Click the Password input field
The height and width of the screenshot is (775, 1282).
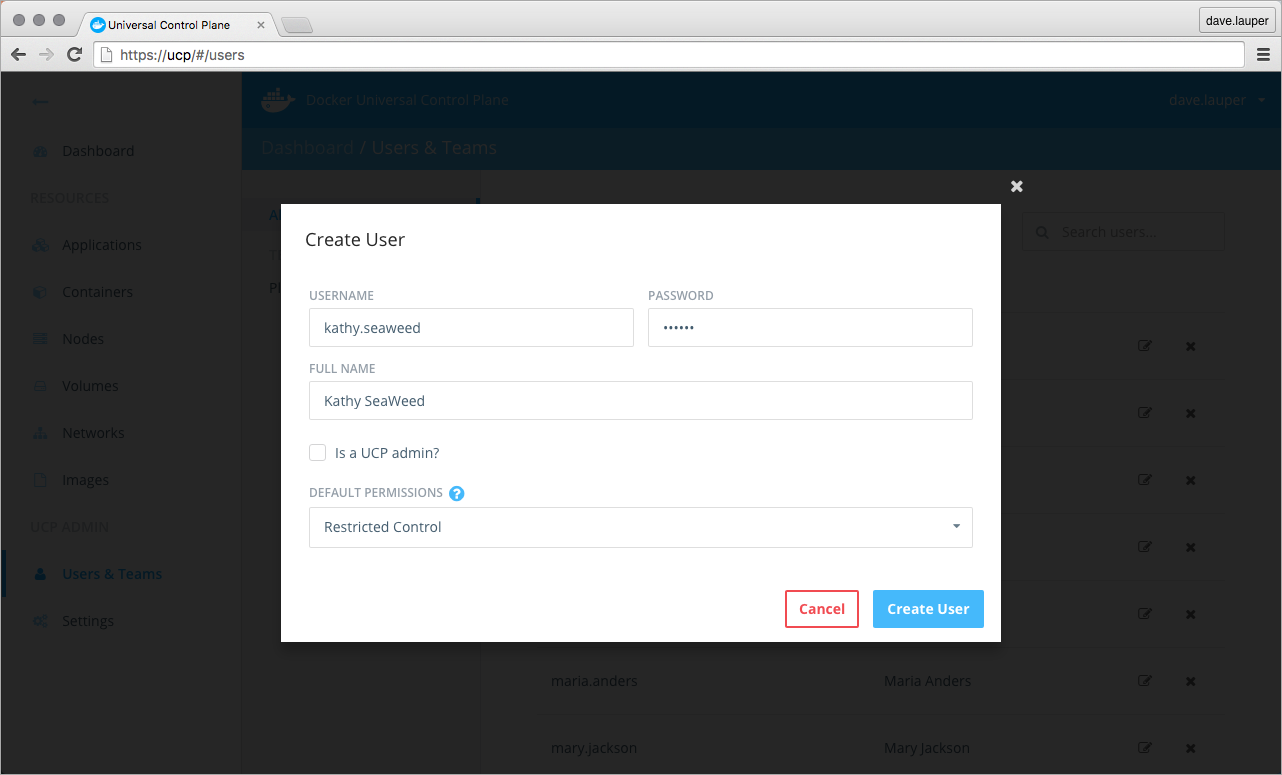pos(810,327)
